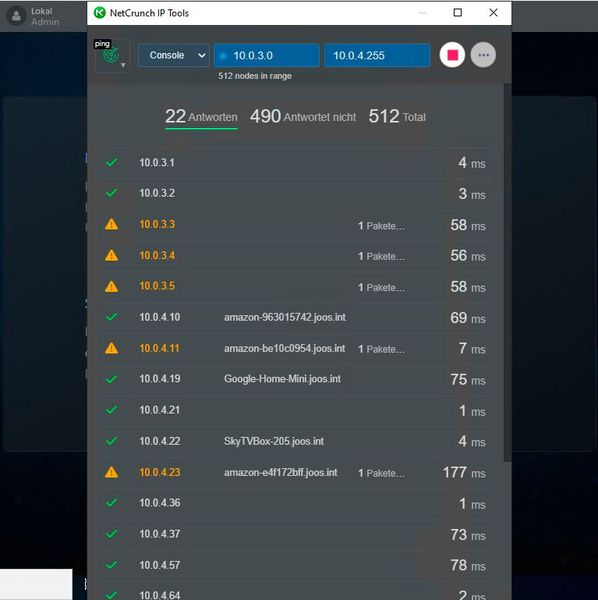The height and width of the screenshot is (600, 598).
Task: Click warning icon for 10.0.3.4
Action: 111,255
